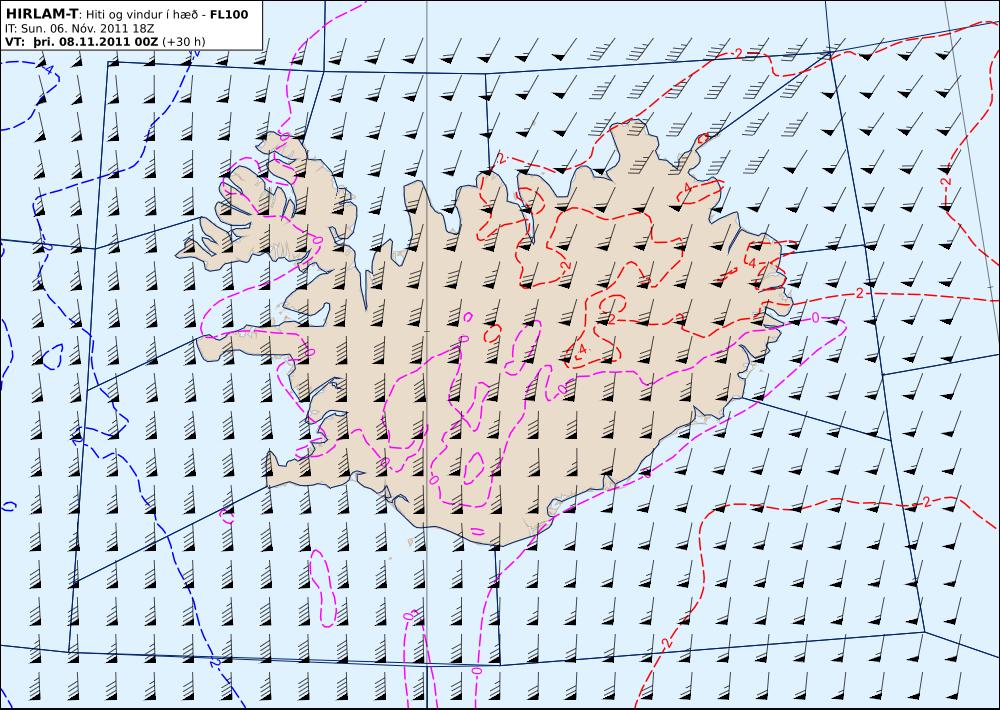Click the 'Hiti og vindur í hæð' label
Image resolution: width=1000 pixels, height=710 pixels.
coord(142,15)
